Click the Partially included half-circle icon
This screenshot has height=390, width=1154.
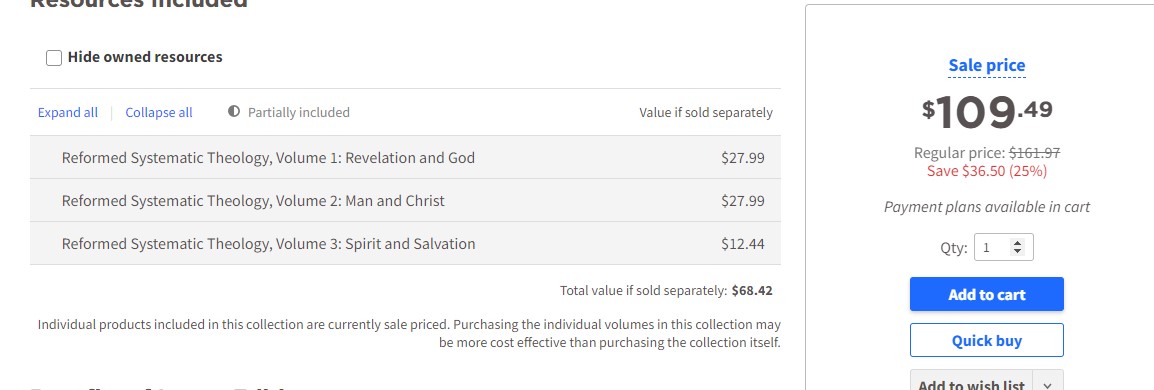click(x=234, y=112)
